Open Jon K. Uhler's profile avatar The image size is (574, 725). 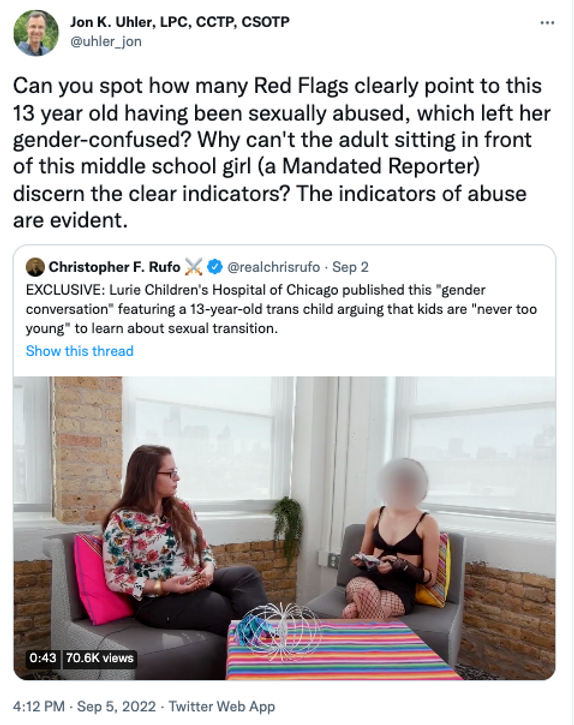tap(36, 33)
